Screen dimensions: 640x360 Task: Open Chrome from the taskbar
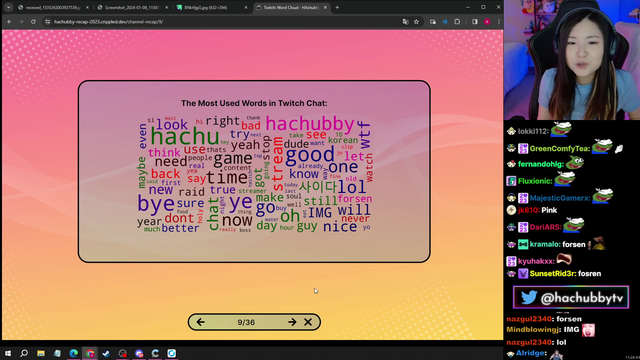pyautogui.click(x=90, y=353)
